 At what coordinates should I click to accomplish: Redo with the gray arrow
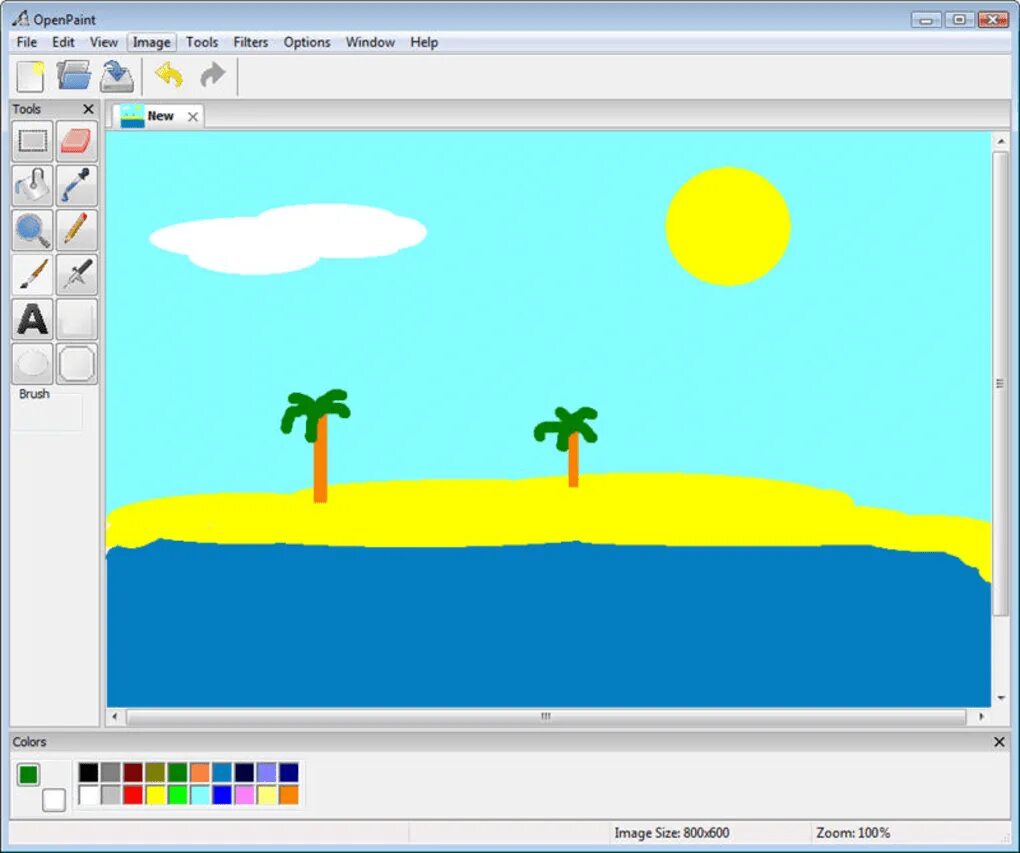(x=212, y=75)
